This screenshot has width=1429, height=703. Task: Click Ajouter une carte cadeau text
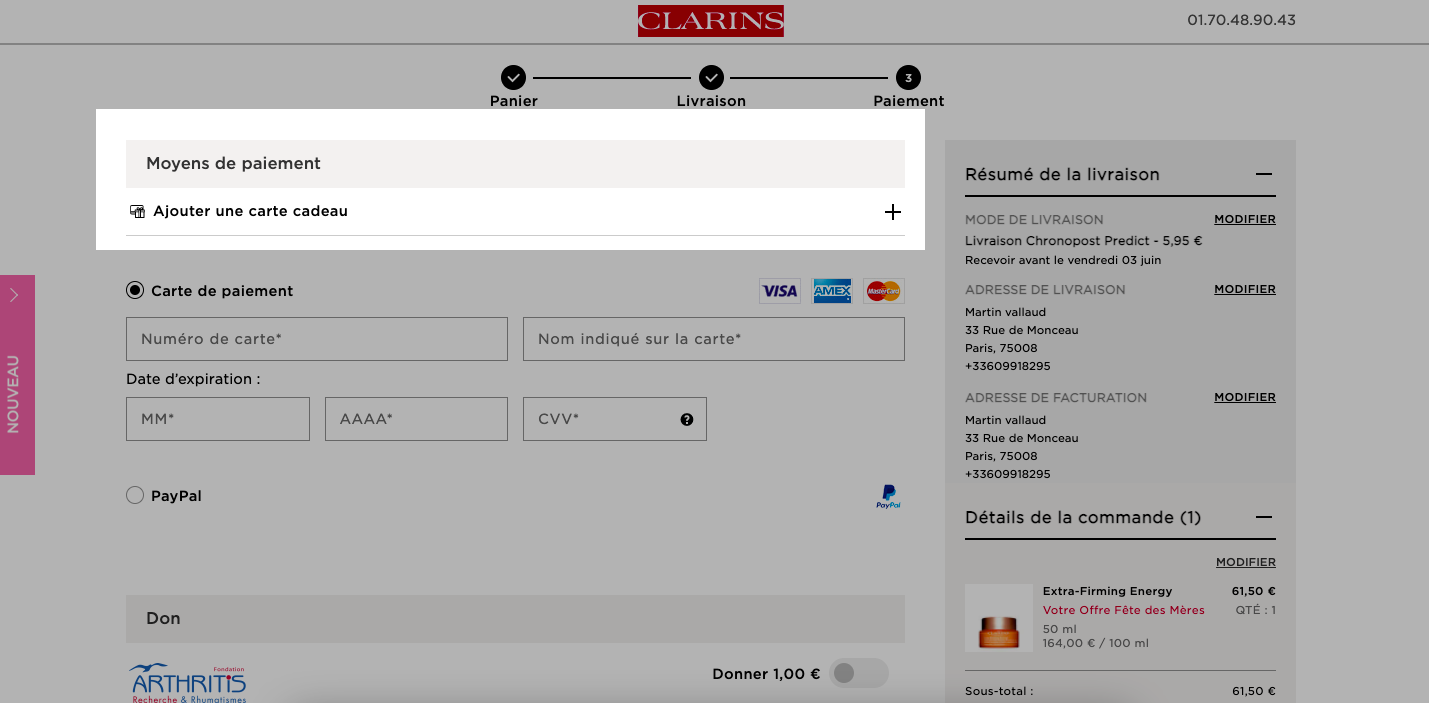250,211
